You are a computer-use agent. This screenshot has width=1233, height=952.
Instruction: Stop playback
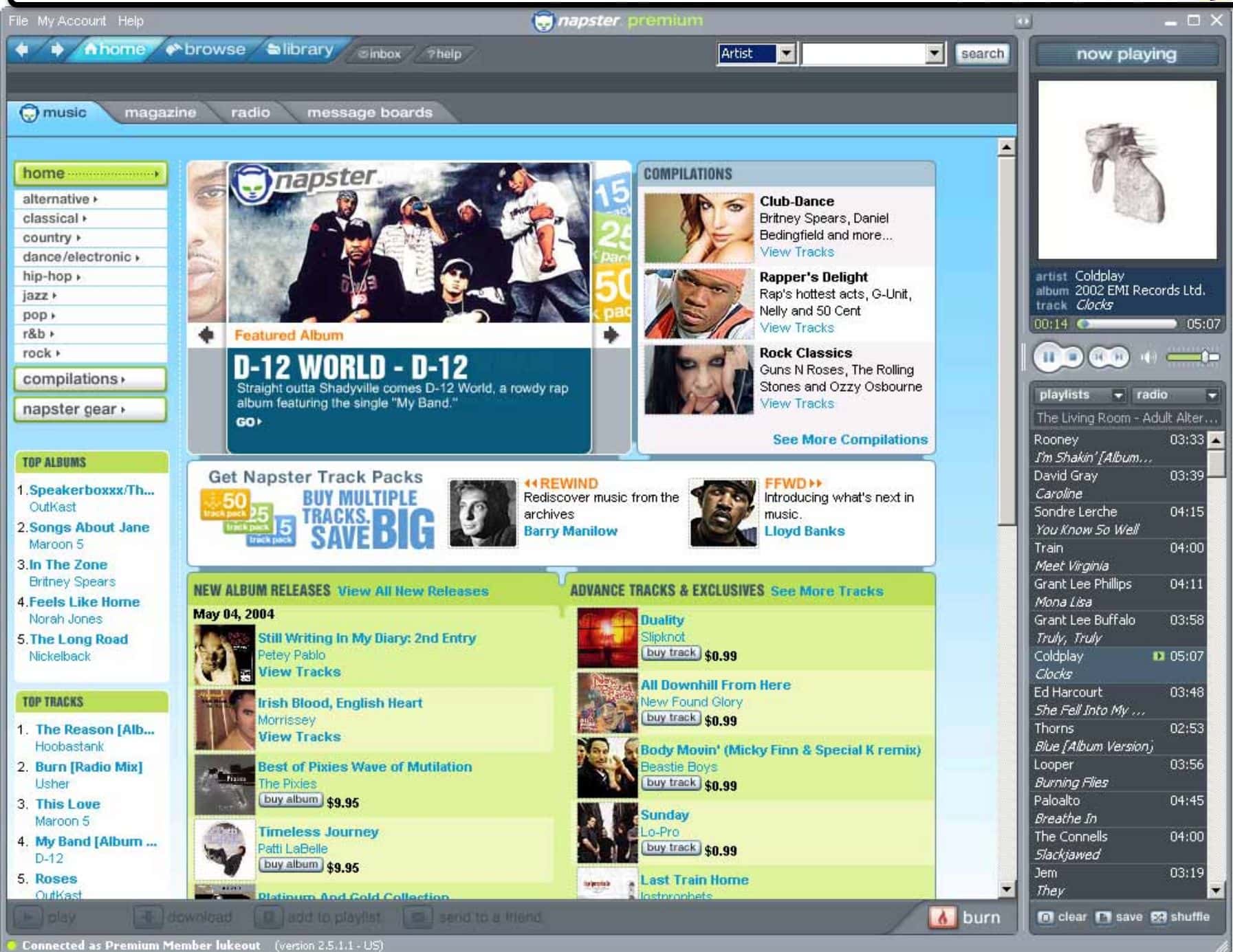pos(1073,357)
